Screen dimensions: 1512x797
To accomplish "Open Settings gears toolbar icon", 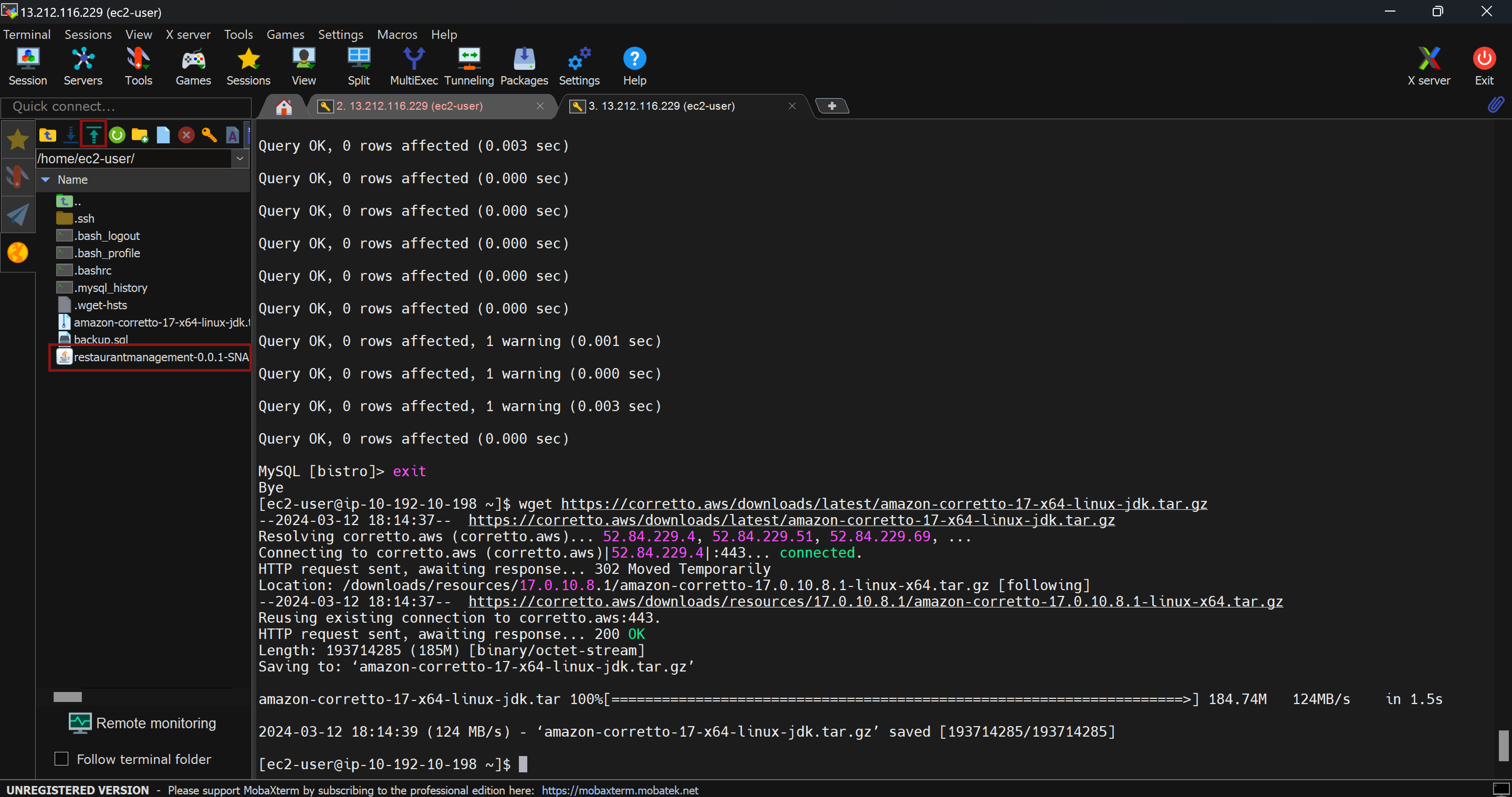I will [579, 66].
